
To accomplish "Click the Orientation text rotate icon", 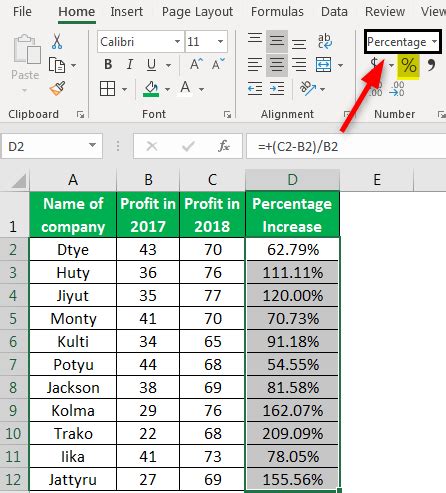I will click(x=308, y=89).
